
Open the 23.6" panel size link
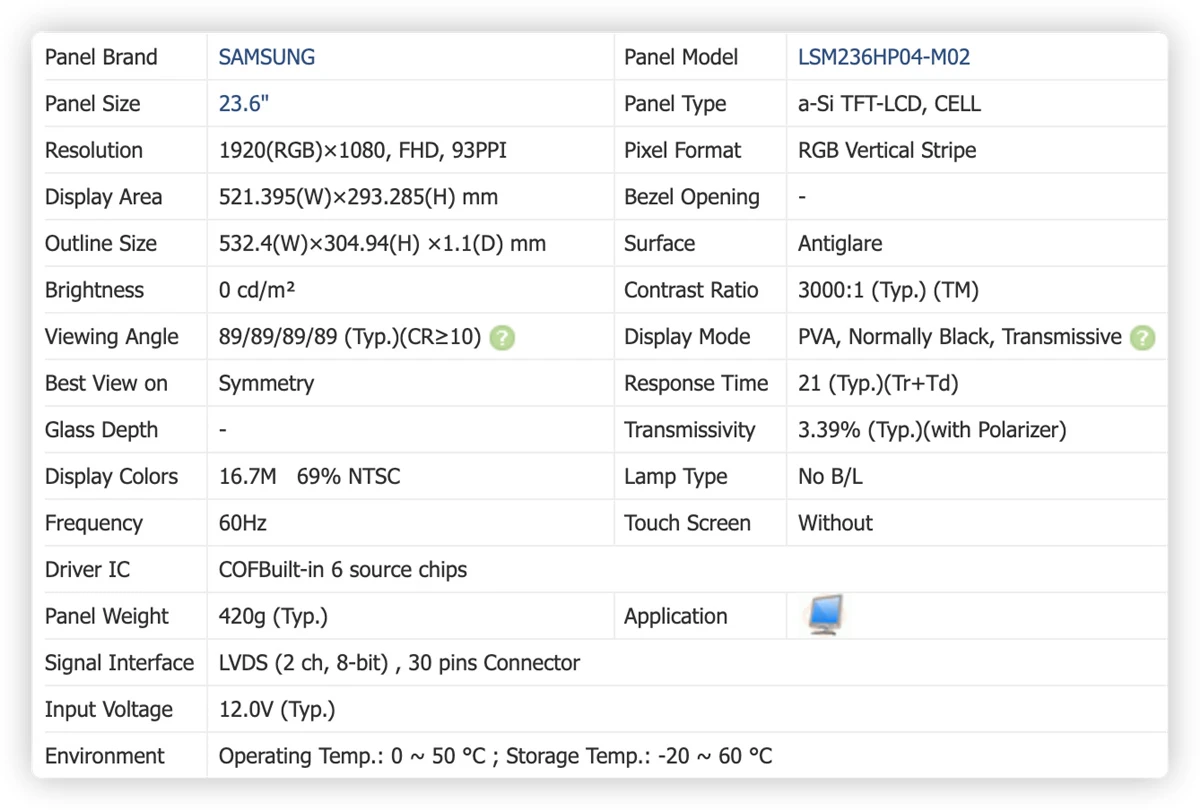pos(244,104)
